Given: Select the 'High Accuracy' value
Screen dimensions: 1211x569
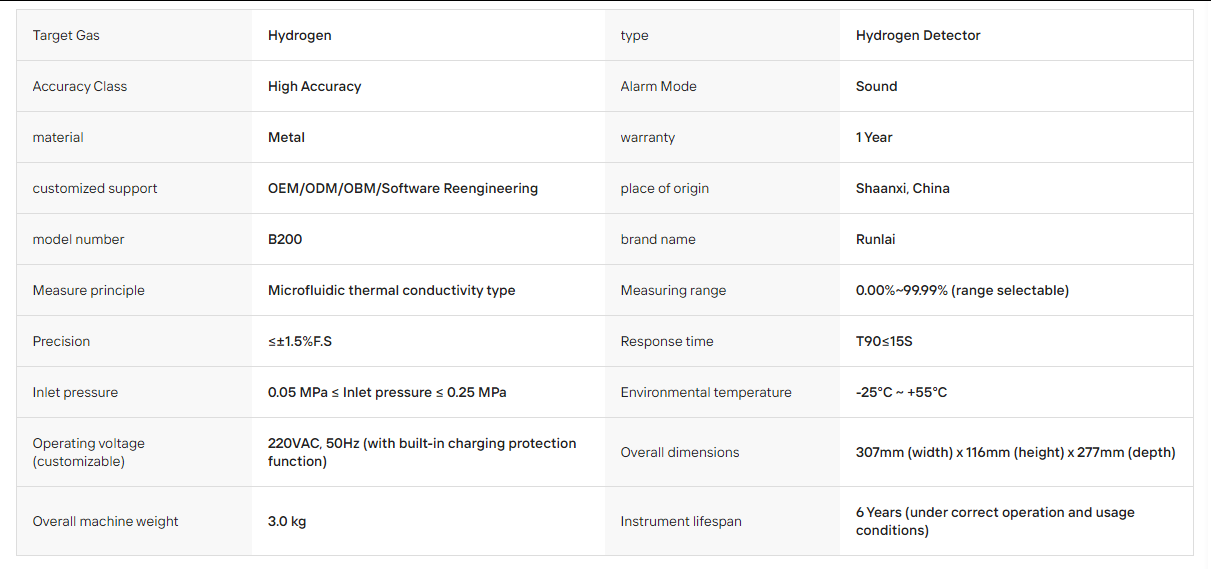Looking at the screenshot, I should coord(315,86).
